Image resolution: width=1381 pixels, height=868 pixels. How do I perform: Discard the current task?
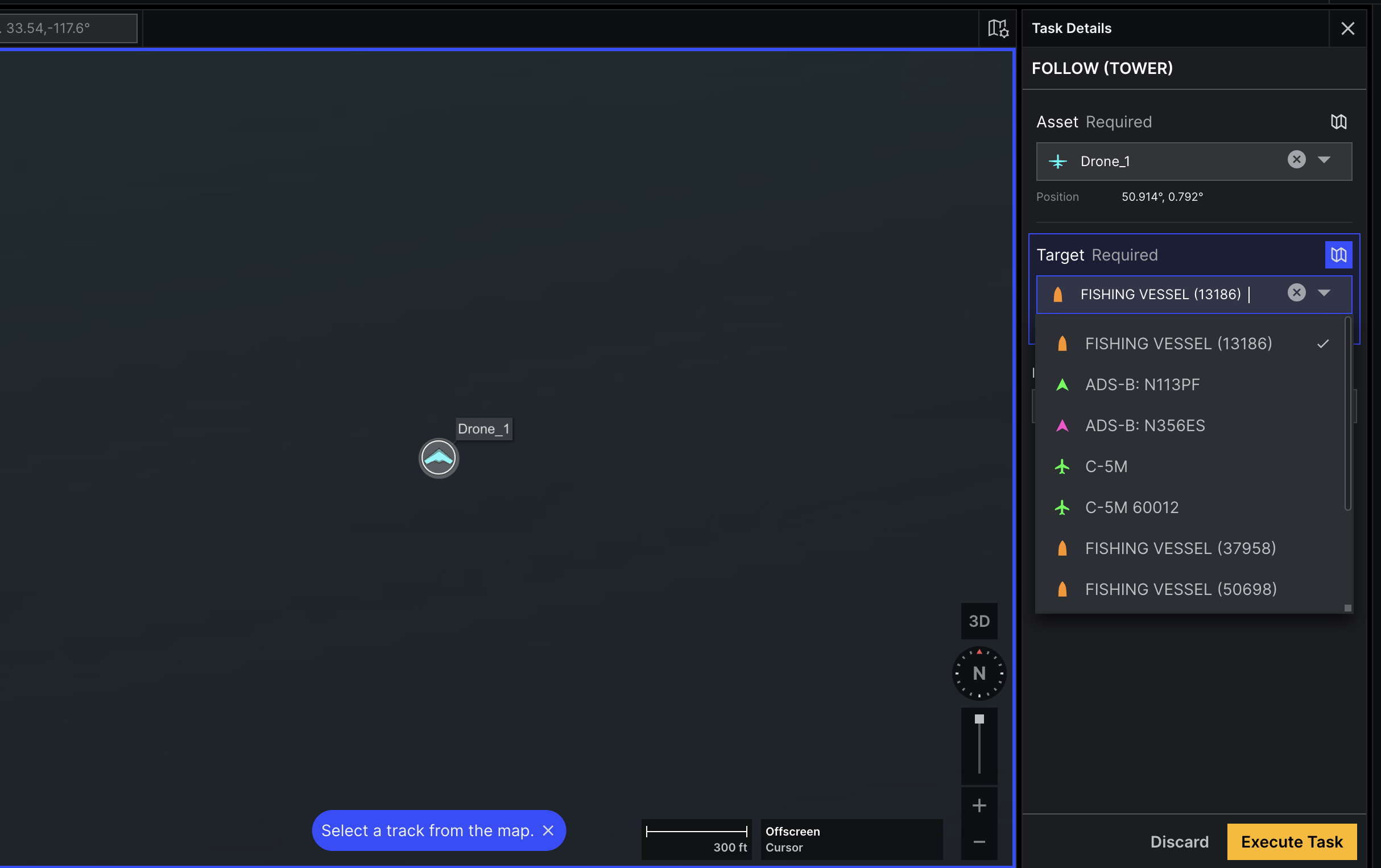coord(1179,842)
